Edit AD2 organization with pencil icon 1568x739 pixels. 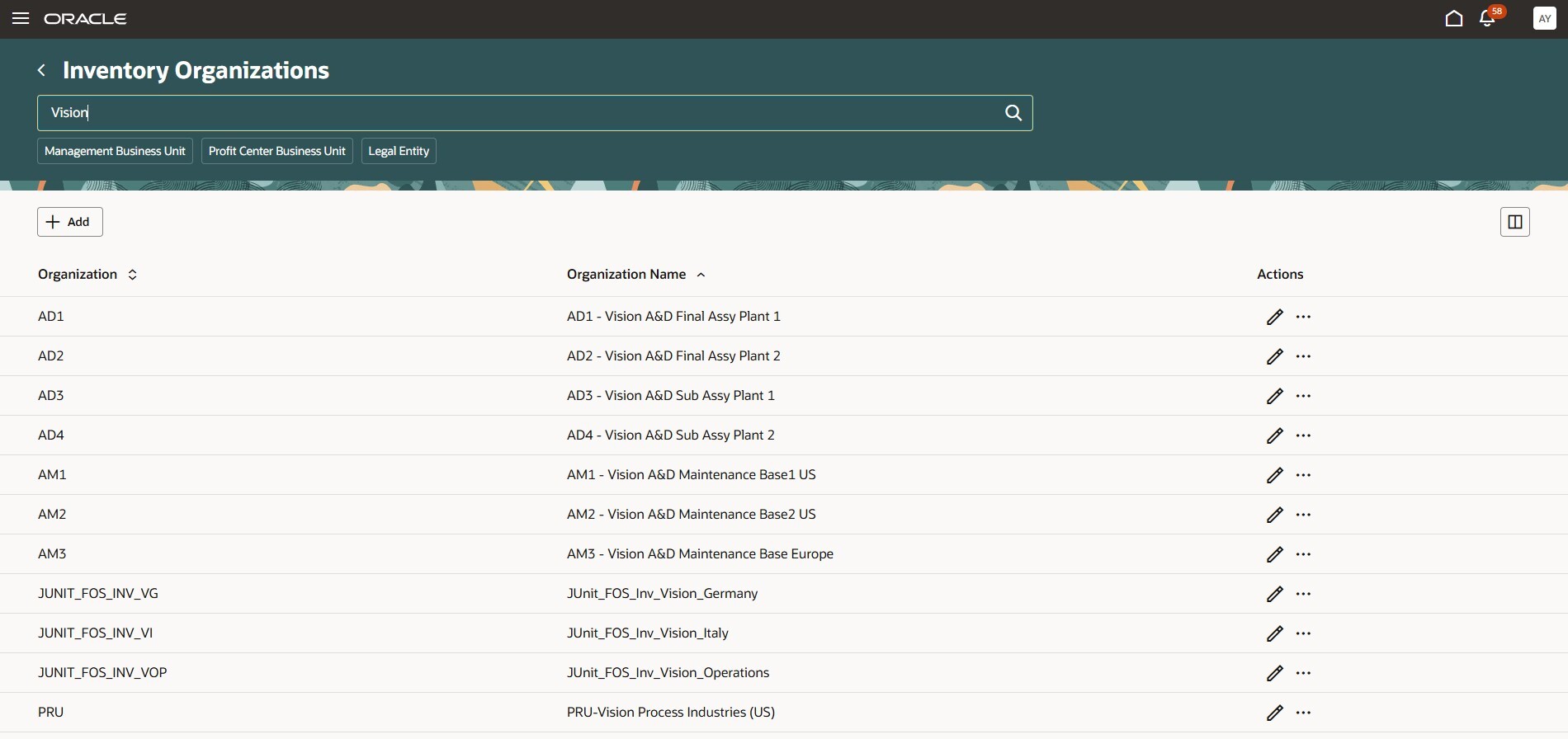1275,356
